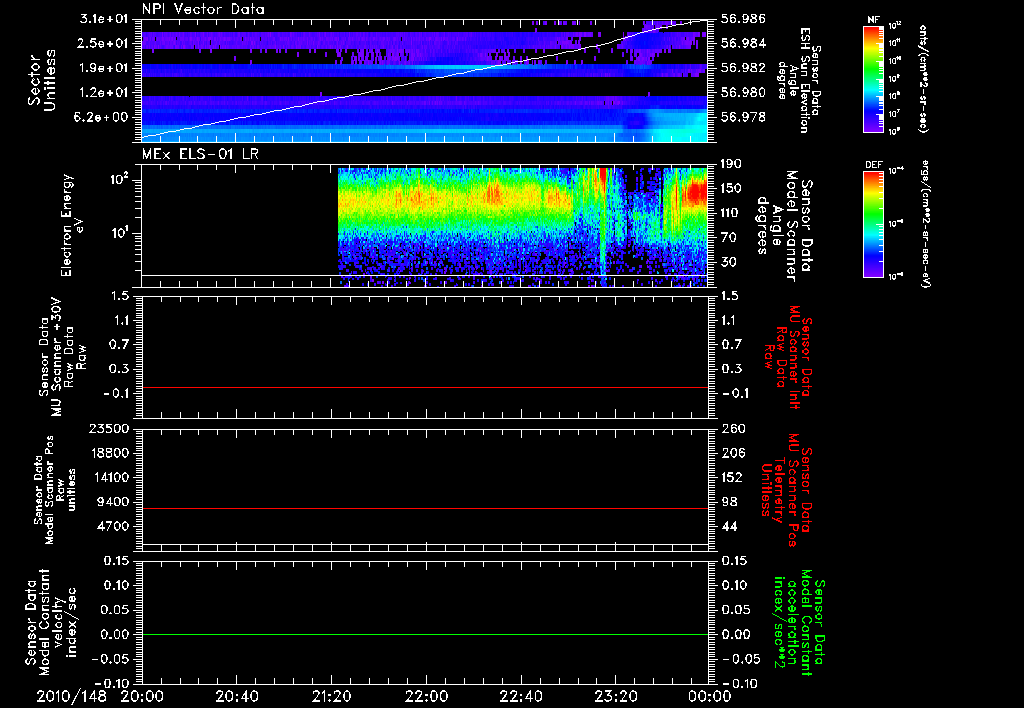Image resolution: width=1024 pixels, height=708 pixels.
Task: Click the "23:20" time tick label
Action: point(615,696)
